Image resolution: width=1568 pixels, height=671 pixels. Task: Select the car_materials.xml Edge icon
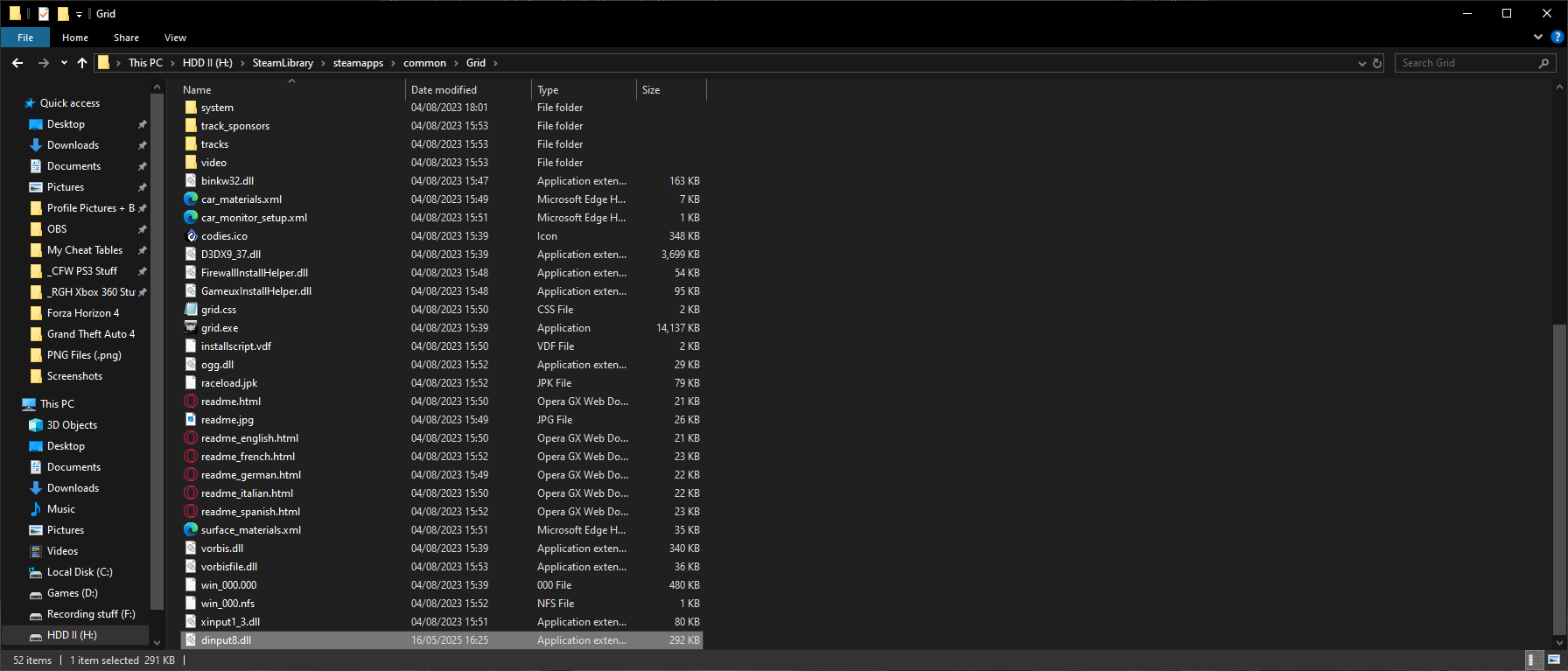191,199
